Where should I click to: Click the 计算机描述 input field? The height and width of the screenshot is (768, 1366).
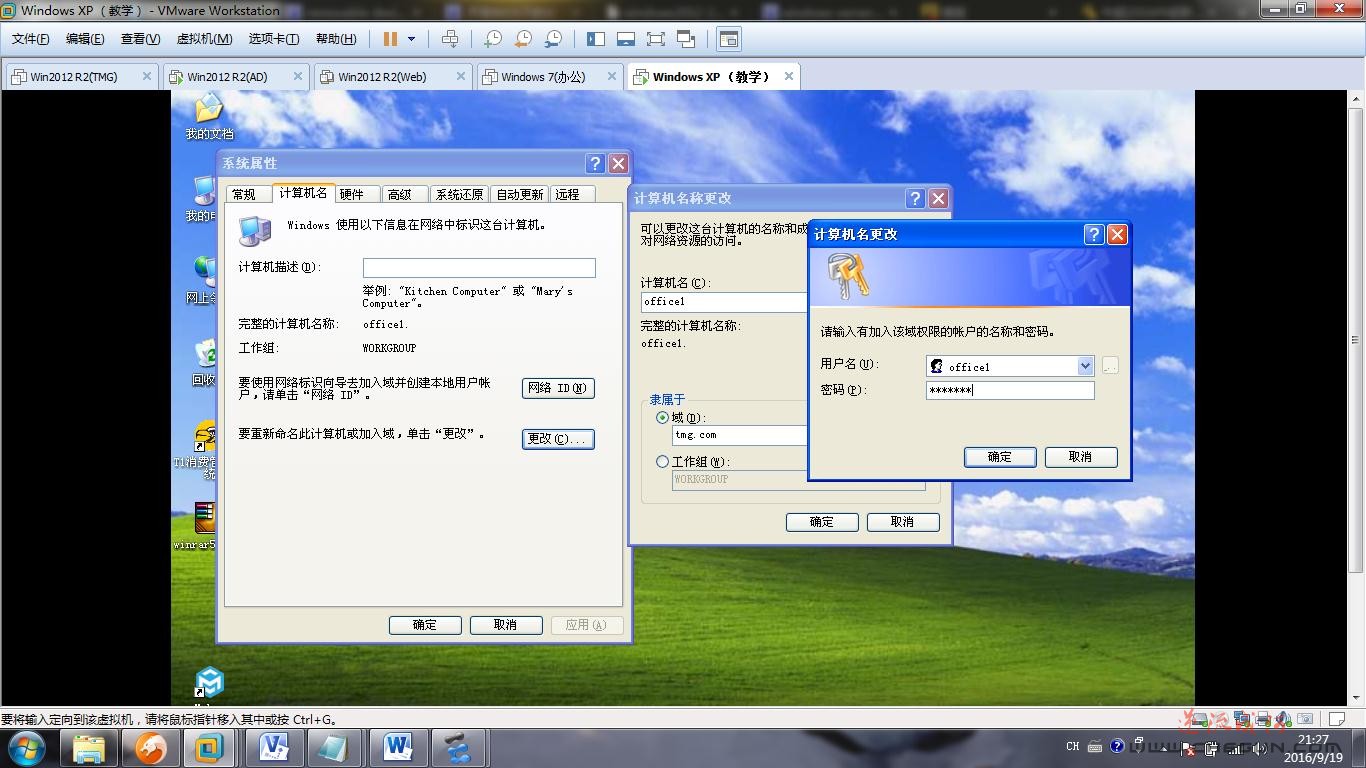coord(479,267)
